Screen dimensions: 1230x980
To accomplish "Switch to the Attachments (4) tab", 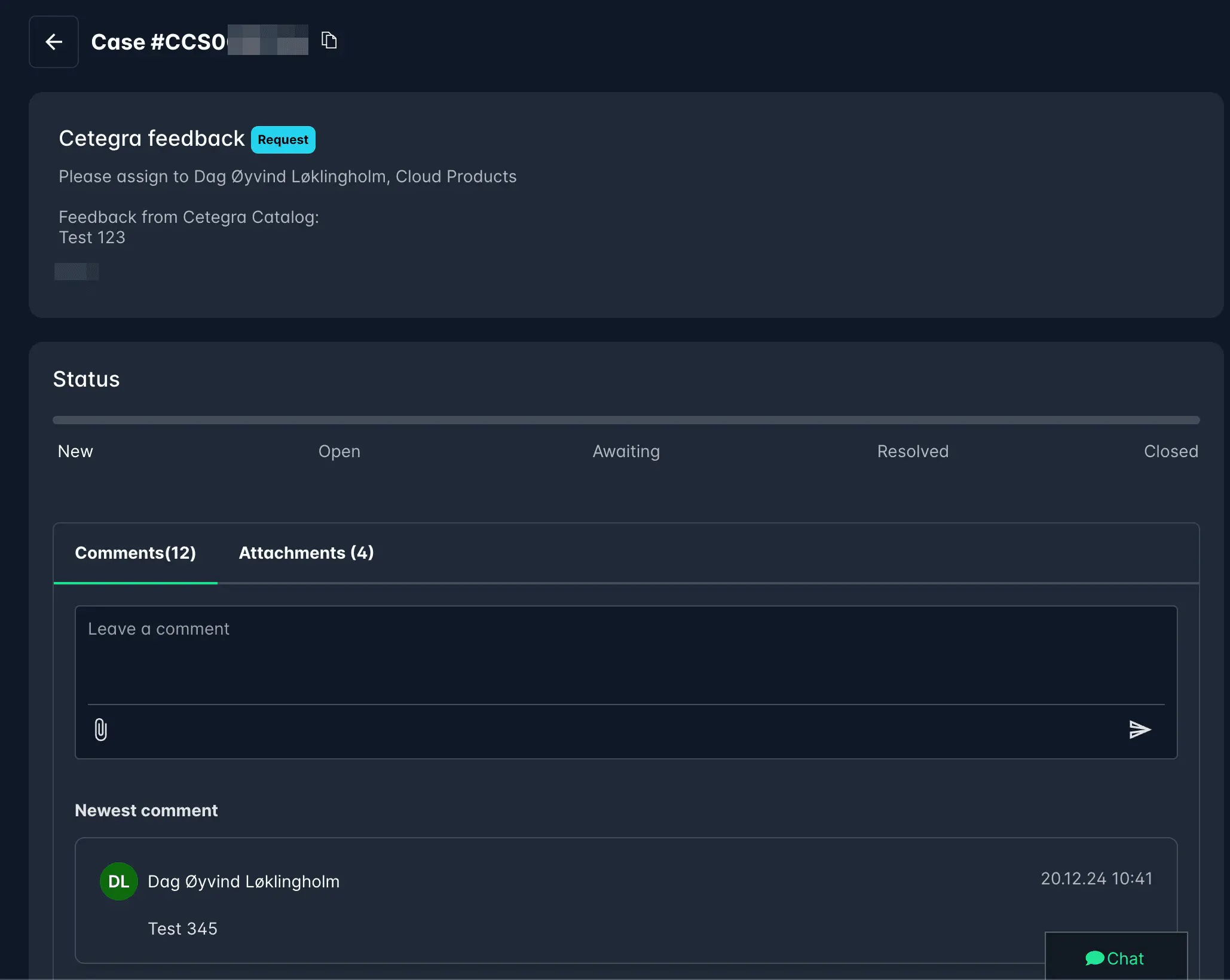I will 306,553.
